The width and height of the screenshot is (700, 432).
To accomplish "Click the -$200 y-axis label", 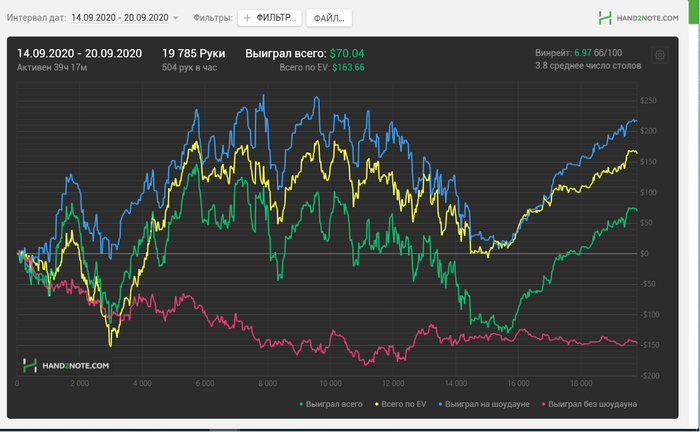I will [650, 376].
